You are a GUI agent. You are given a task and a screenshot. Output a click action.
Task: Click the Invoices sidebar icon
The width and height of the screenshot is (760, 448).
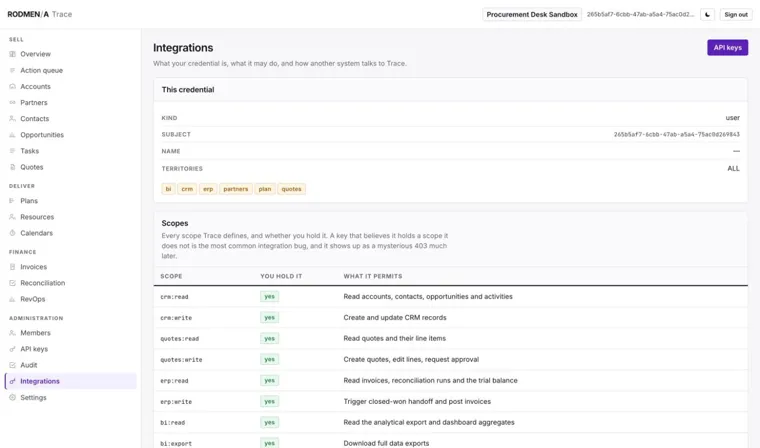(x=13, y=267)
